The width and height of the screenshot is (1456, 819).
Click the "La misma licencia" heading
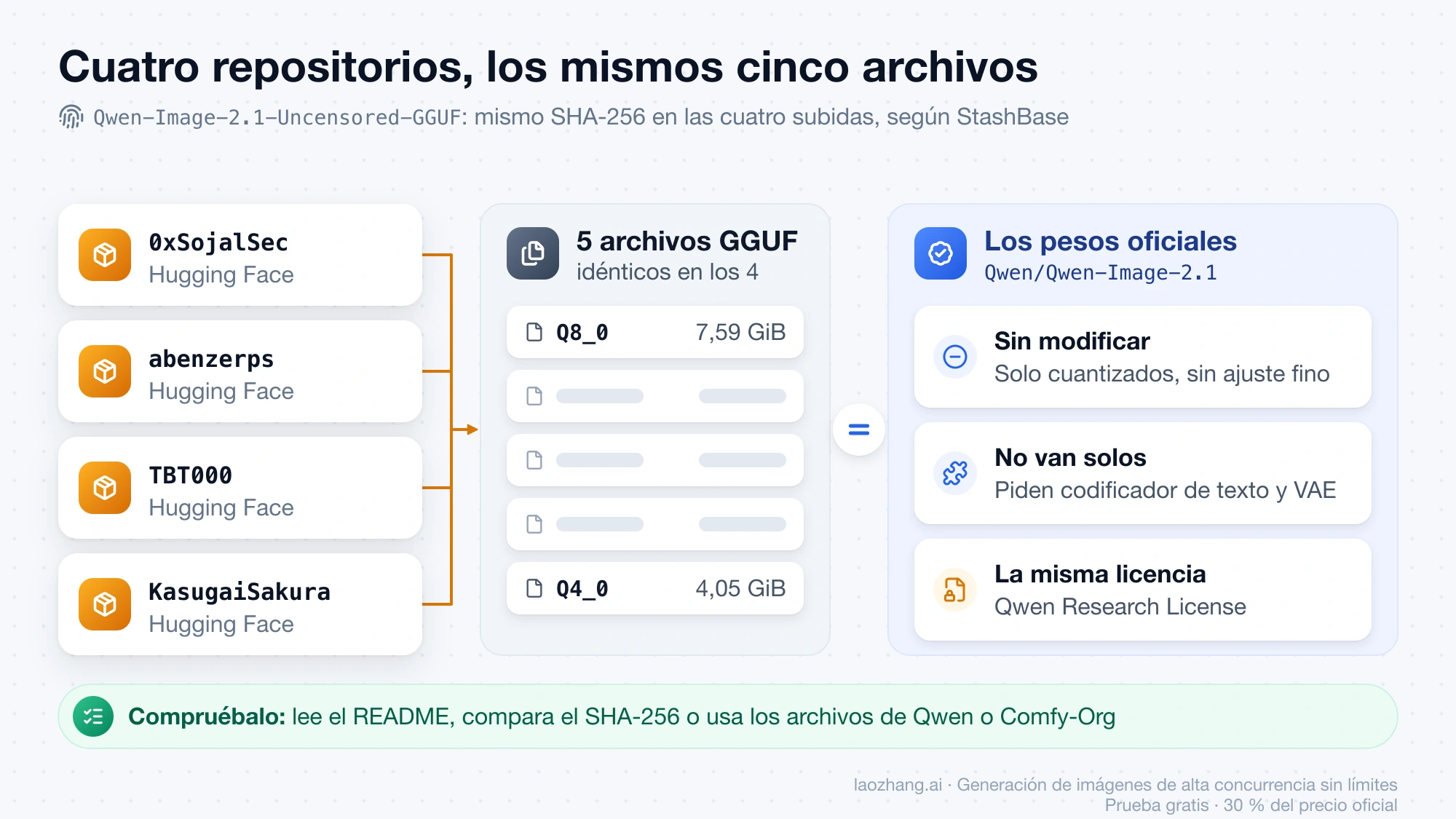(1100, 574)
